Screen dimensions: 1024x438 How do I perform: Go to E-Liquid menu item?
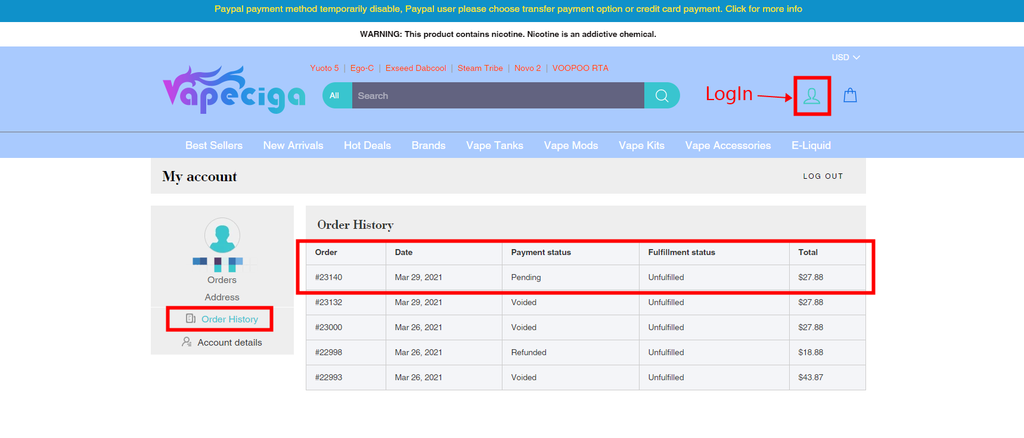pyautogui.click(x=811, y=146)
